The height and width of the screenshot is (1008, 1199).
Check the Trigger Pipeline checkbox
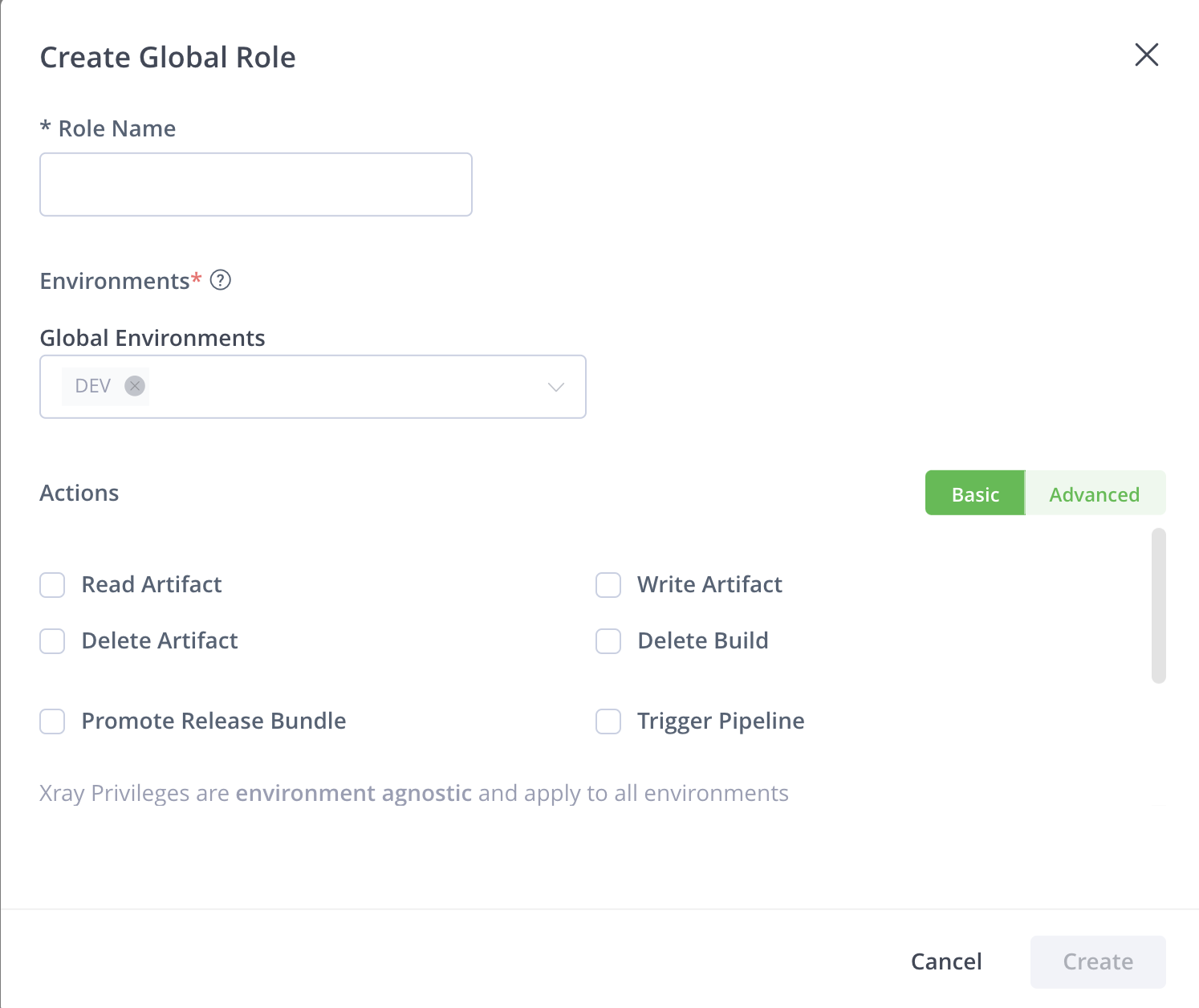click(x=608, y=721)
